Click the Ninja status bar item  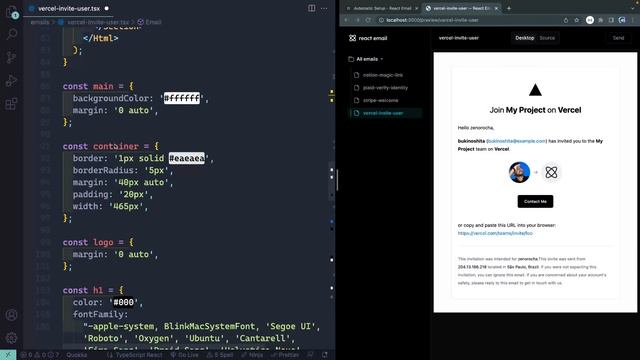pos(252,355)
